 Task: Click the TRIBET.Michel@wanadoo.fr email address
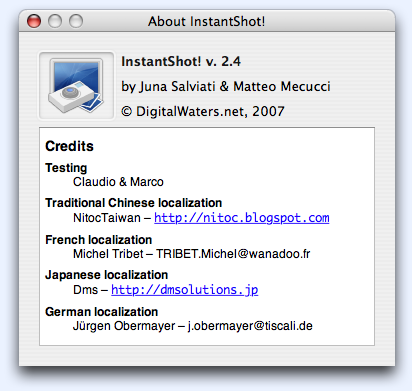click(x=233, y=254)
